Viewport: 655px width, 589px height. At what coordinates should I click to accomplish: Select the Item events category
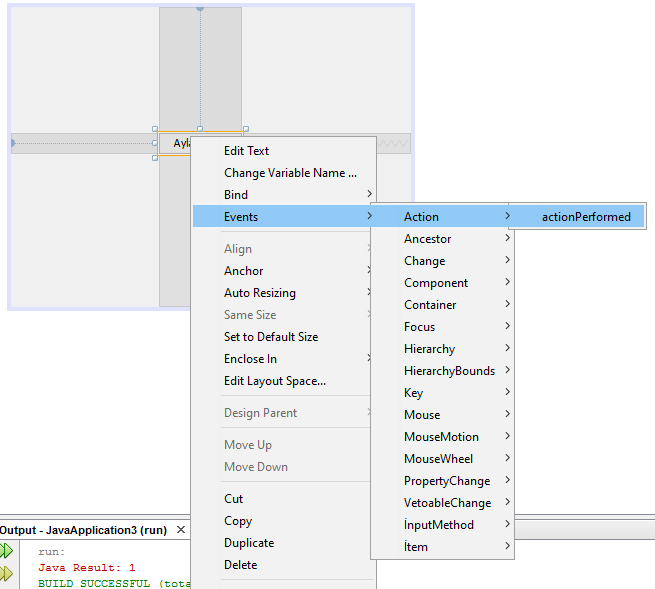pyautogui.click(x=442, y=547)
